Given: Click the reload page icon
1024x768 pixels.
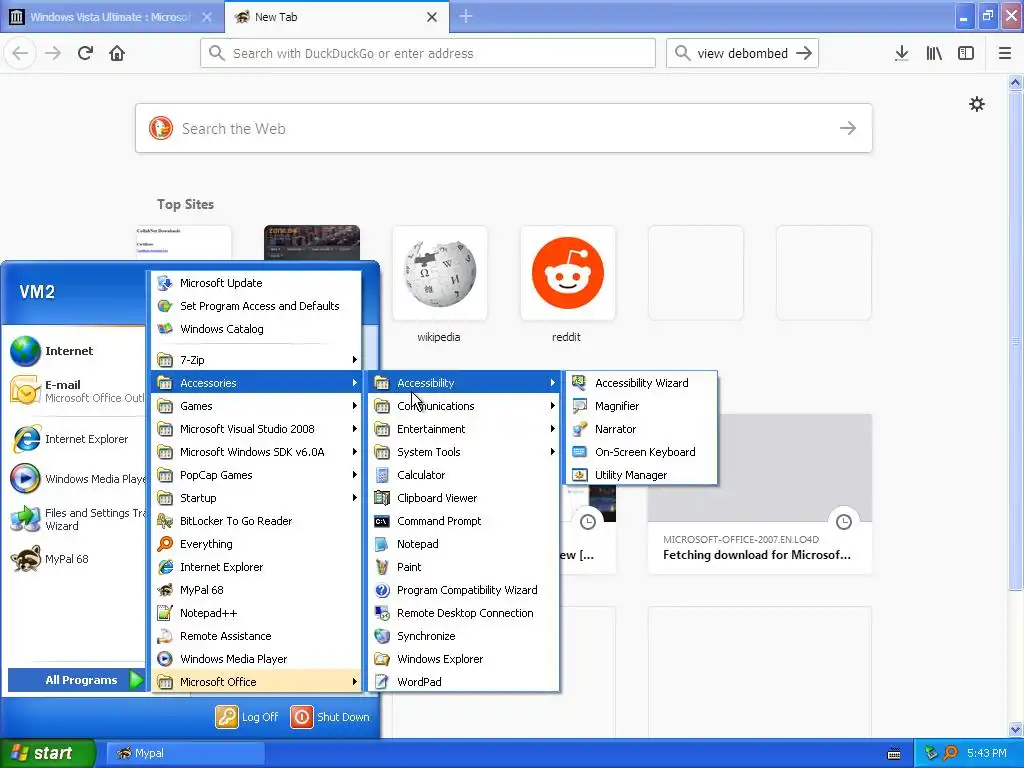Looking at the screenshot, I should 86,53.
